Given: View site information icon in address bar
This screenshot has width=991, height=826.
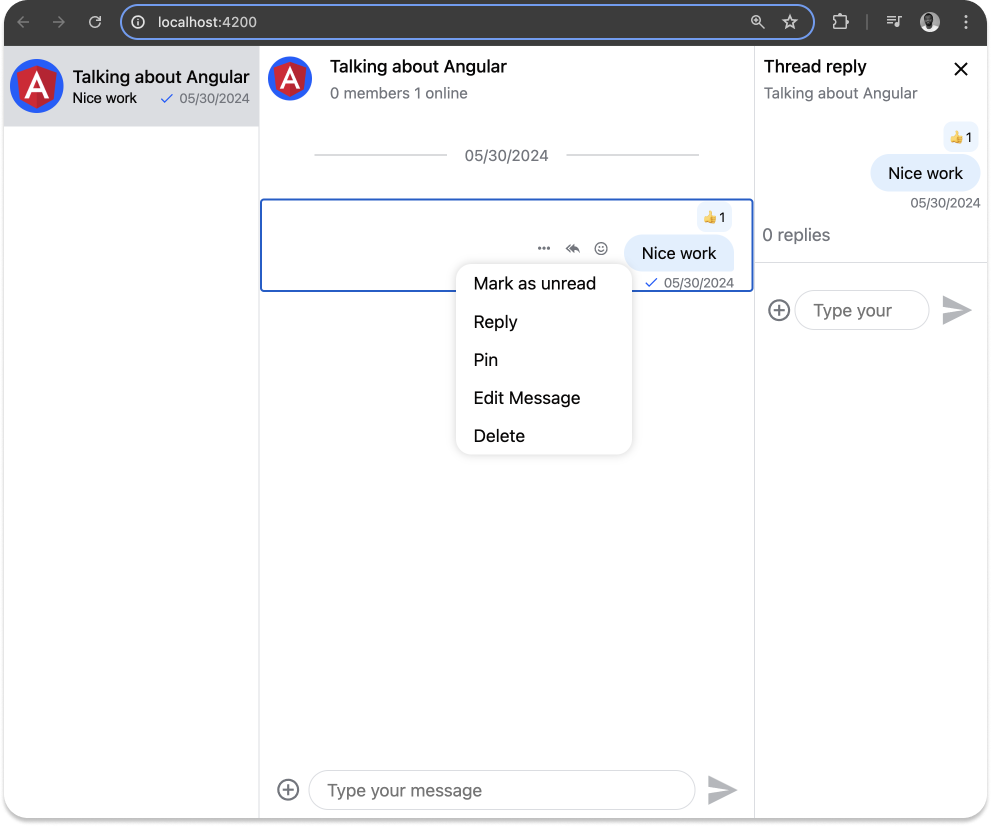Looking at the screenshot, I should [138, 22].
